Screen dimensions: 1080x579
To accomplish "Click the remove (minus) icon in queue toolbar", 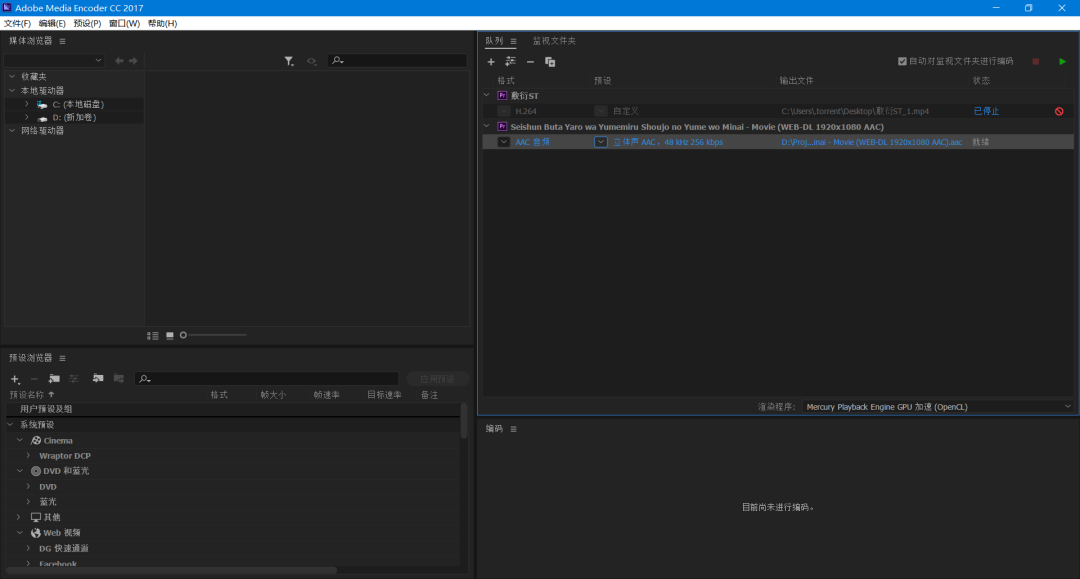I will (x=530, y=62).
